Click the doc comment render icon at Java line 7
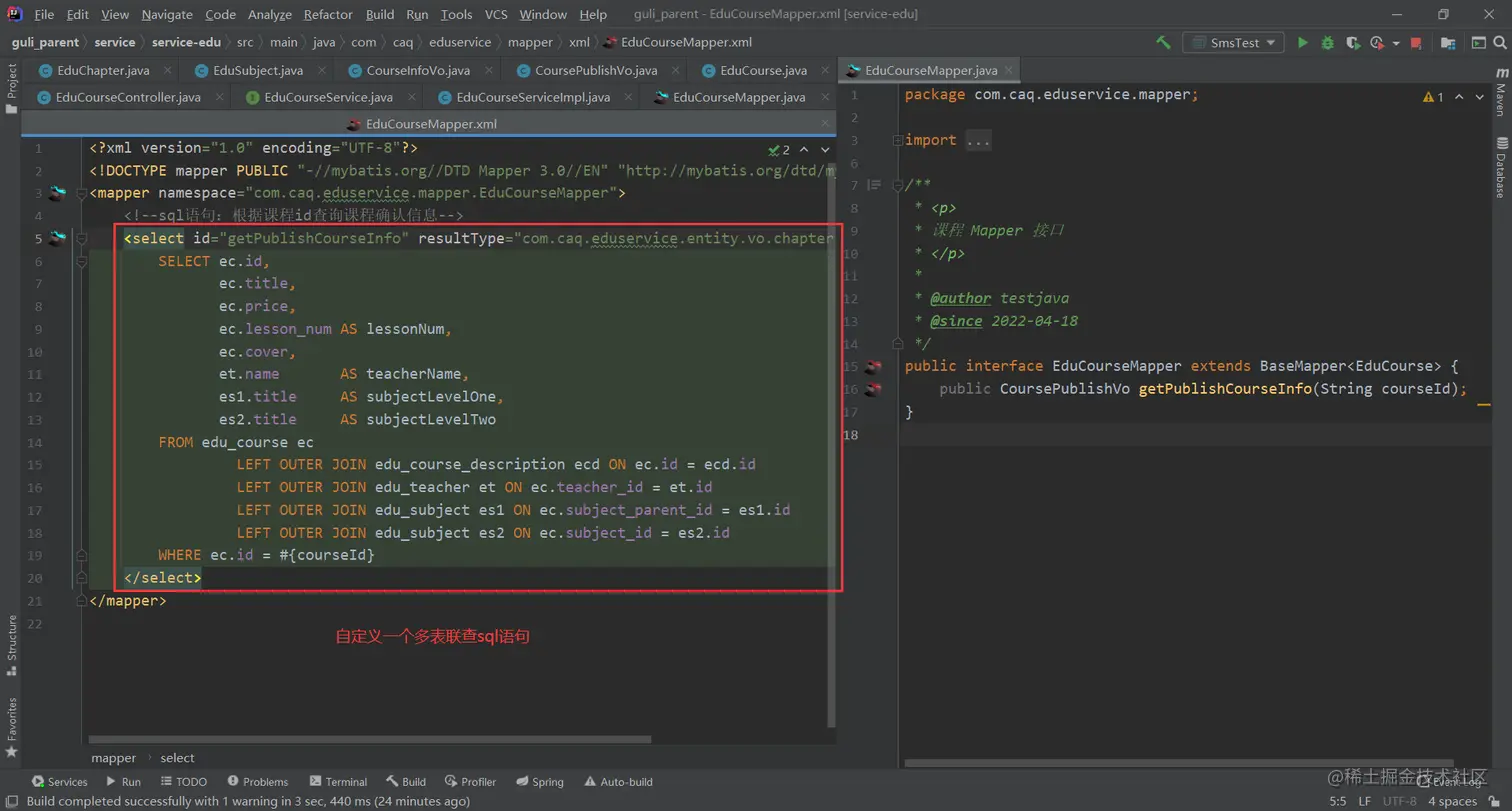This screenshot has width=1512, height=811. click(873, 185)
